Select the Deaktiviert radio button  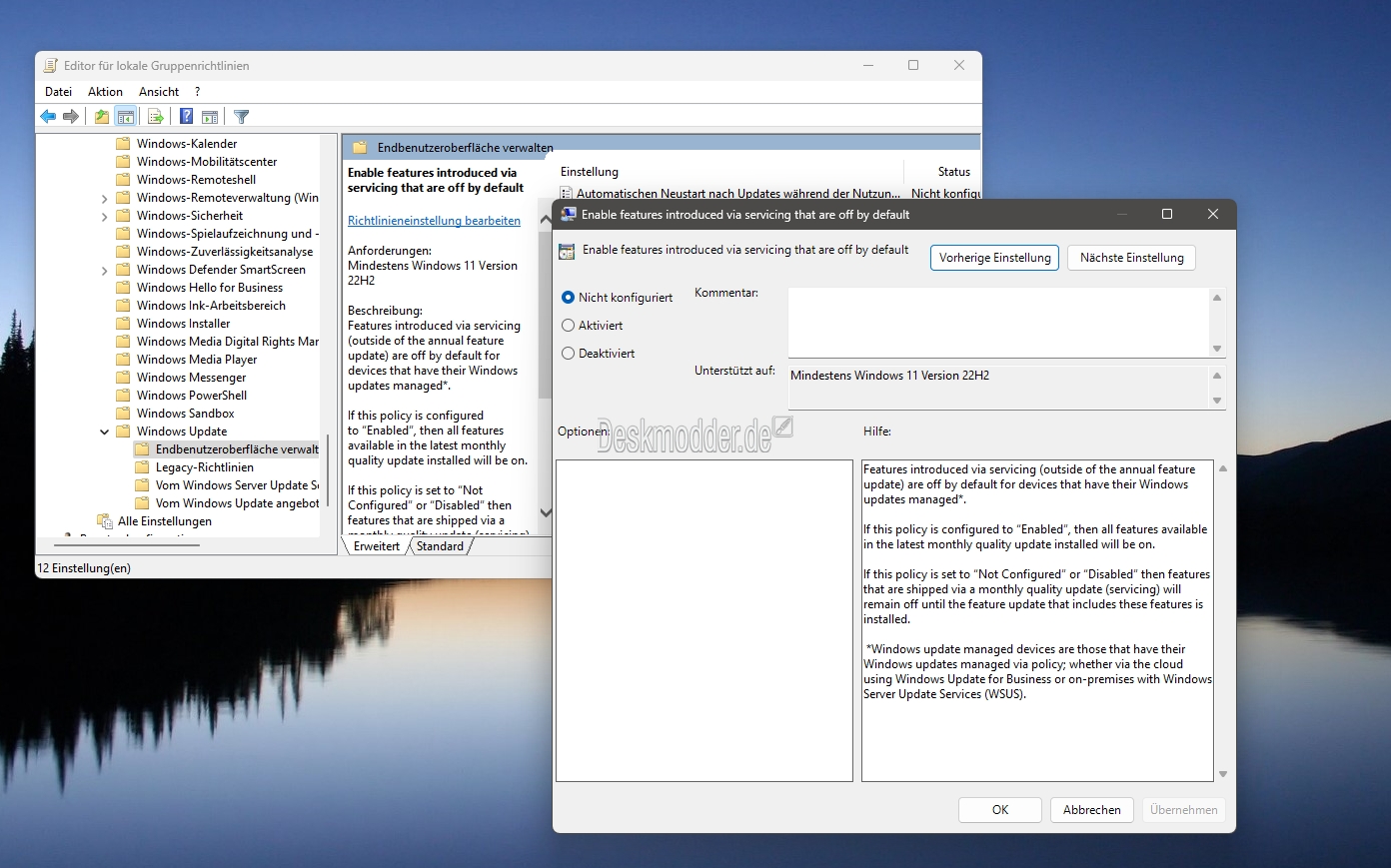tap(569, 354)
